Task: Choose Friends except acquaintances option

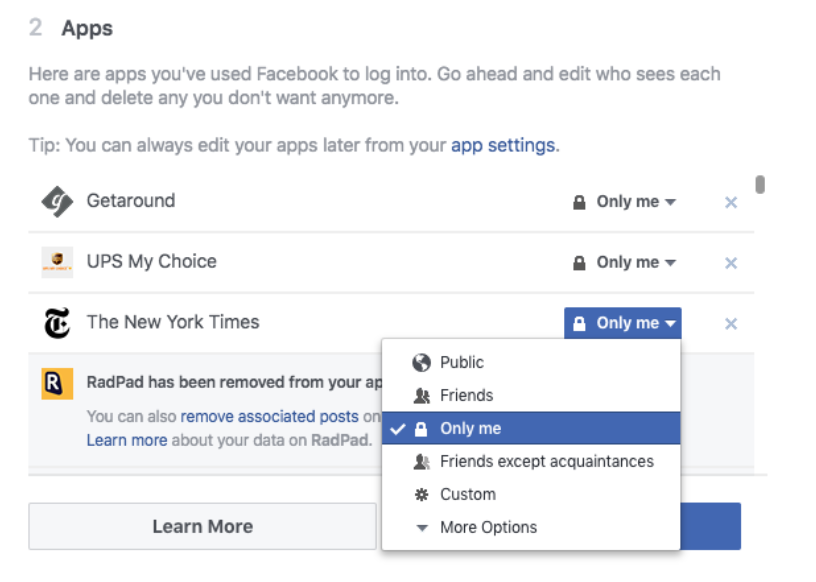Action: pos(546,462)
